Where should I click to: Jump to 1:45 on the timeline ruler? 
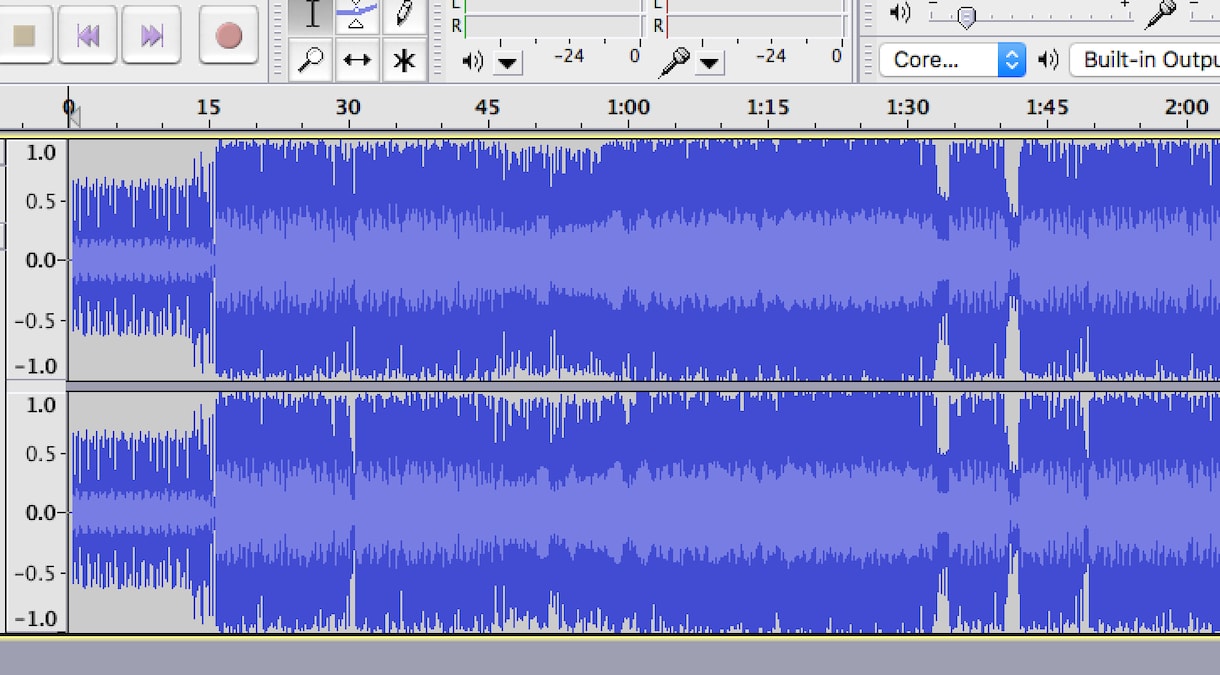1047,107
